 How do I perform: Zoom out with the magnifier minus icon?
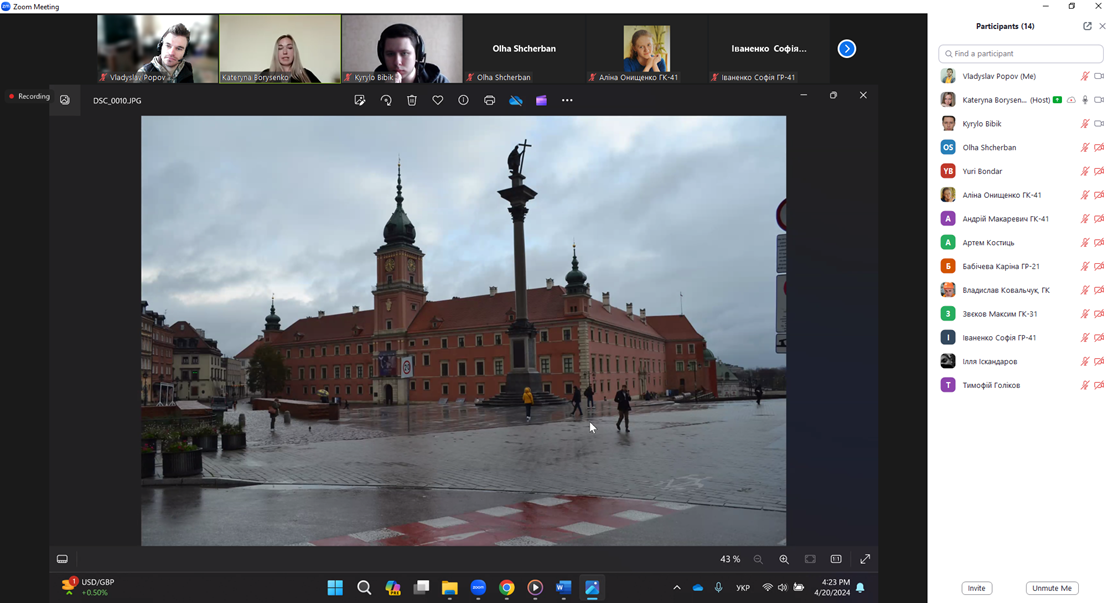(758, 559)
